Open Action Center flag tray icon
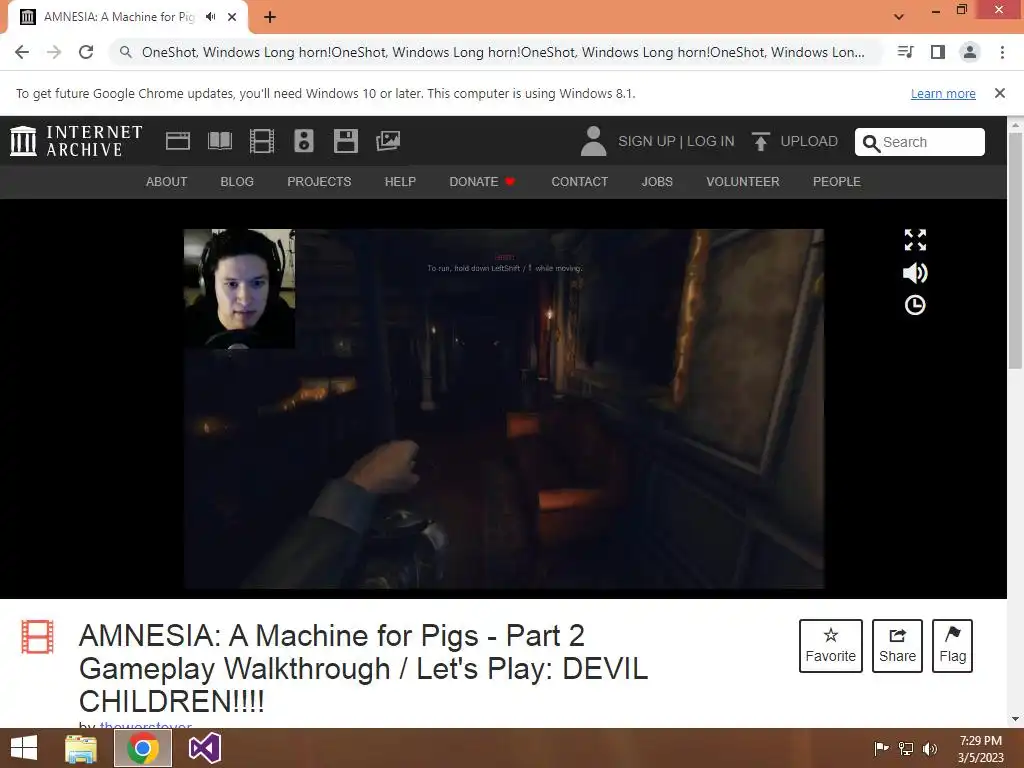 coord(881,748)
